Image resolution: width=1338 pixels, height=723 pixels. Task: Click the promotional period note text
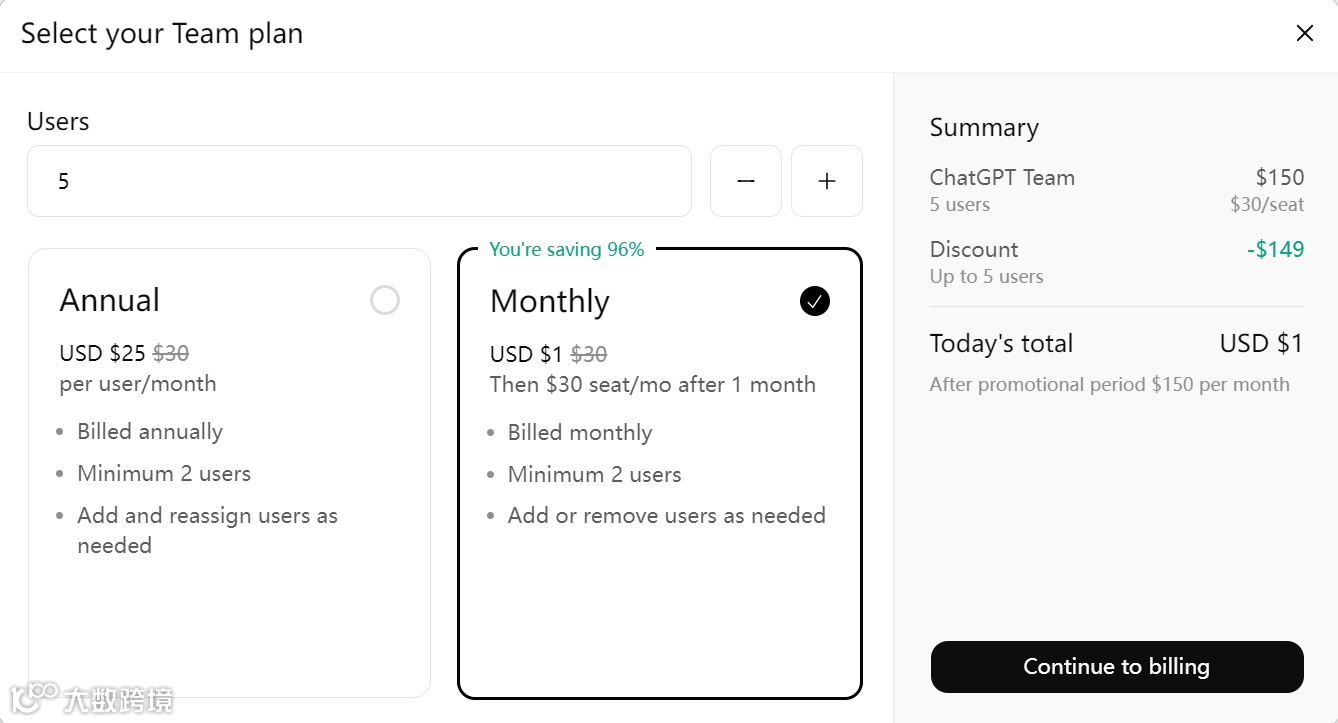point(1109,385)
